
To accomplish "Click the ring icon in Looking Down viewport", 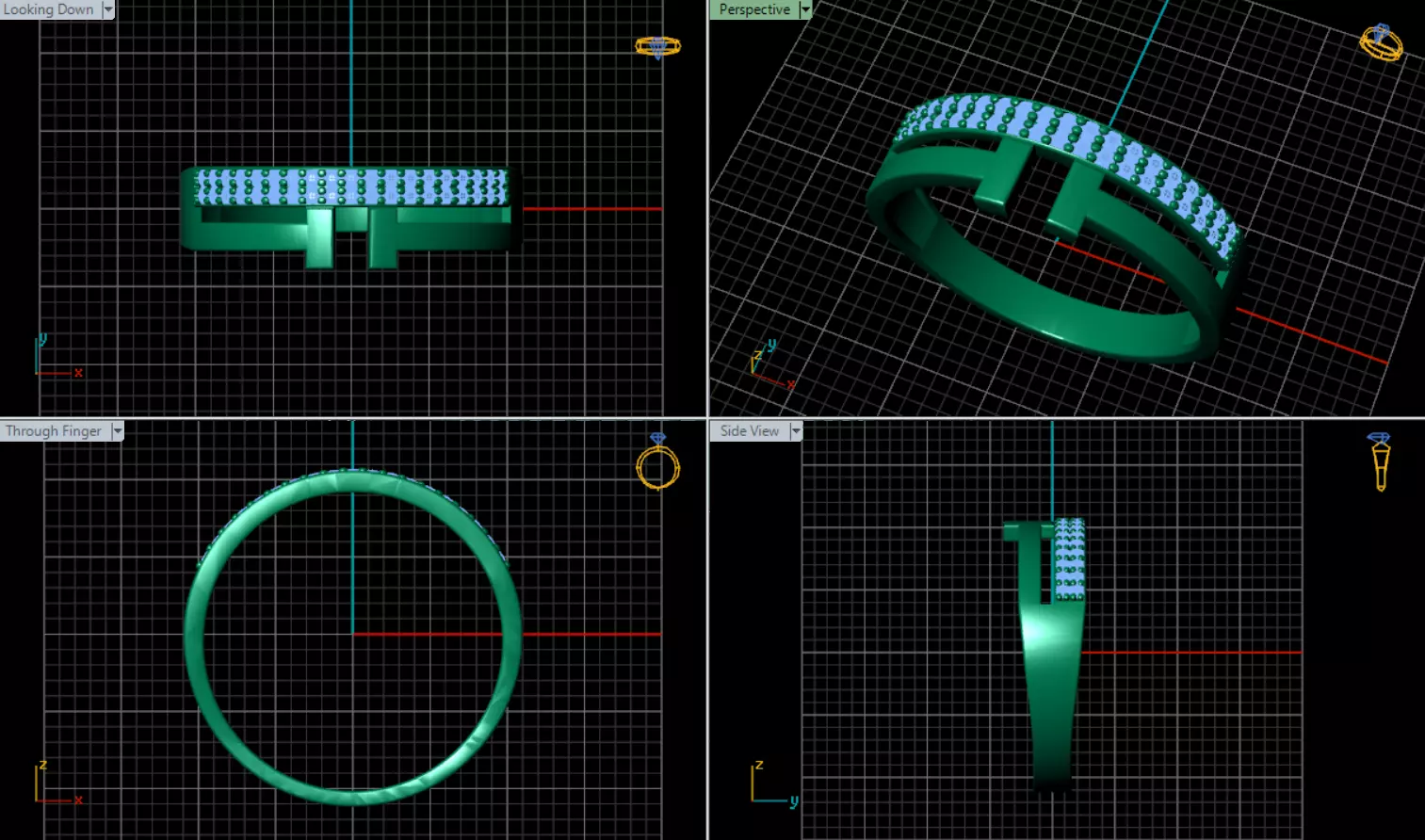I will [657, 46].
